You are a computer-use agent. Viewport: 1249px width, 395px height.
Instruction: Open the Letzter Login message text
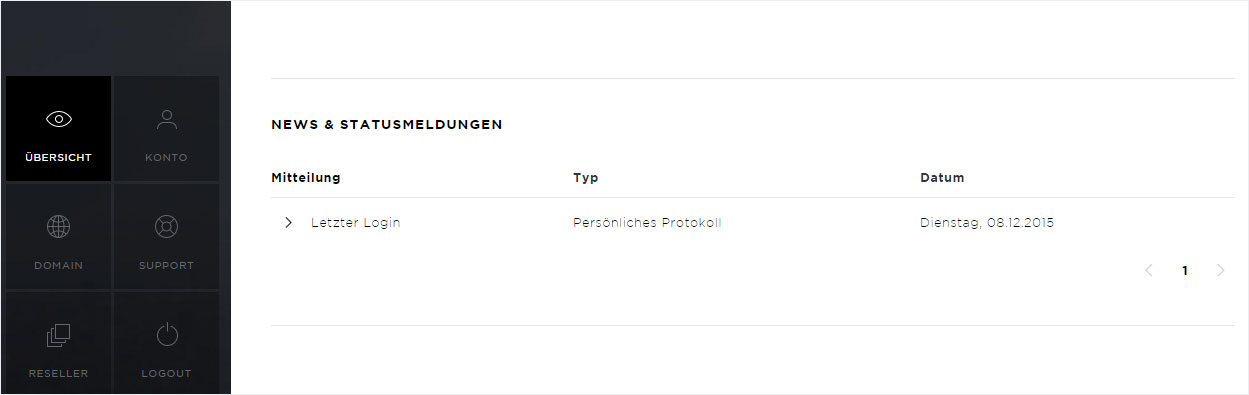point(356,223)
